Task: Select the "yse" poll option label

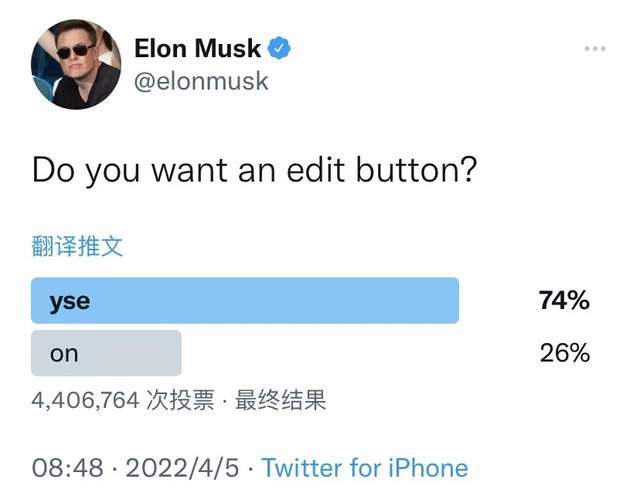Action: click(70, 300)
